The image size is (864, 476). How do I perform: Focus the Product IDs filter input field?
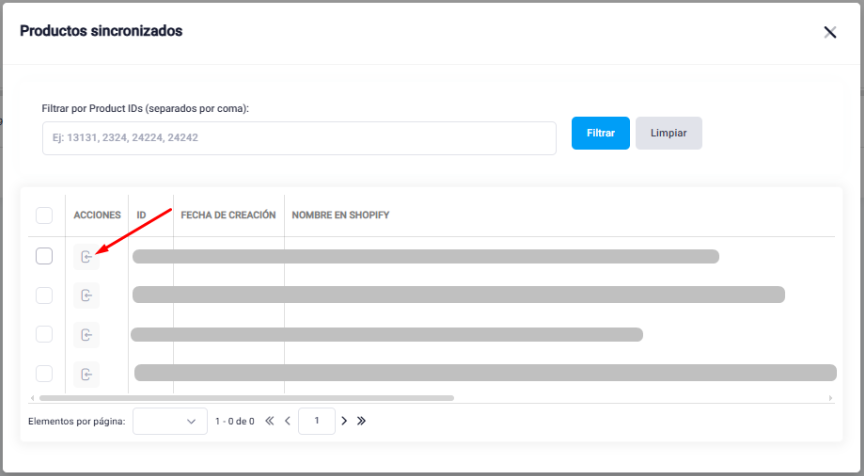[298, 138]
